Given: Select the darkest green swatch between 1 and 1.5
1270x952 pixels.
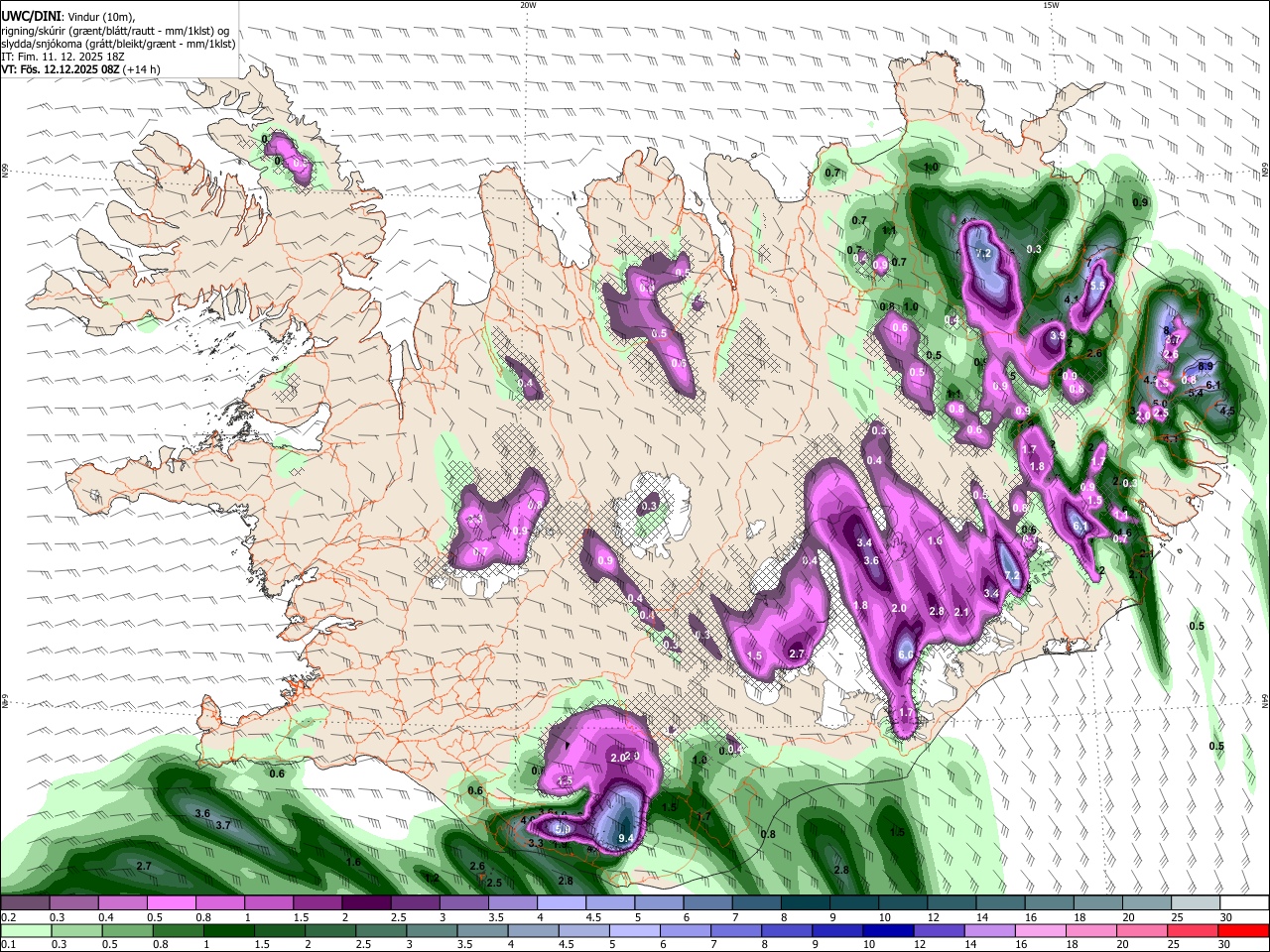Looking at the screenshot, I should coord(228,931).
